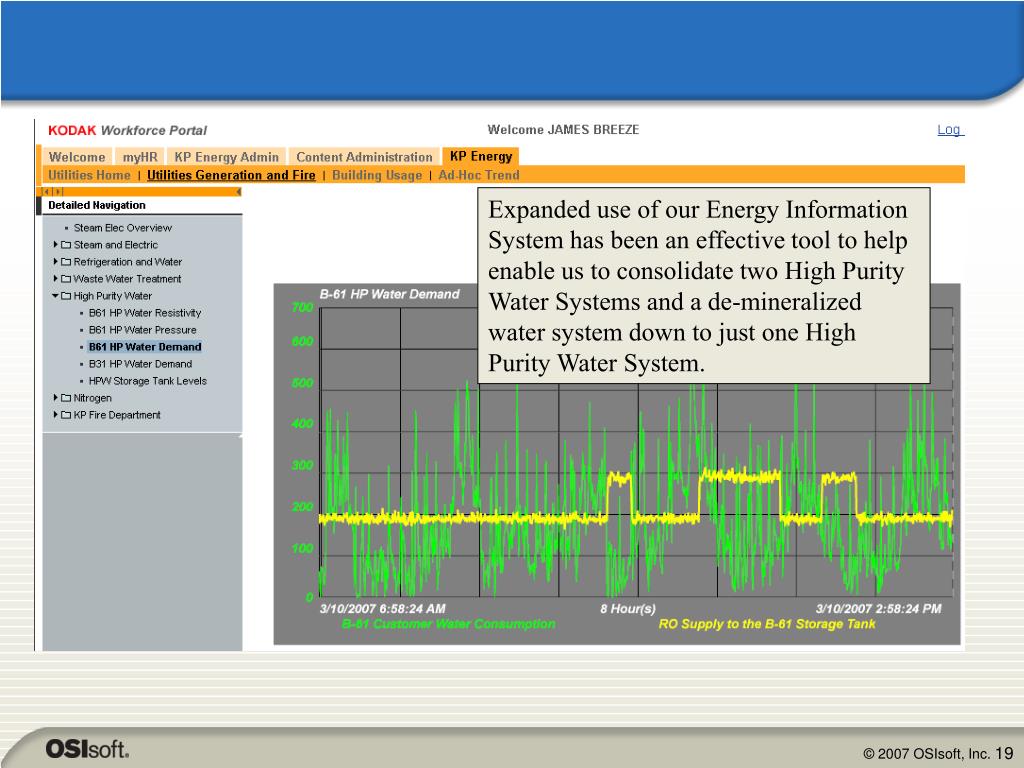This screenshot has height=768, width=1024.
Task: Click the folder icon beside Nitrogen
Action: (x=66, y=398)
